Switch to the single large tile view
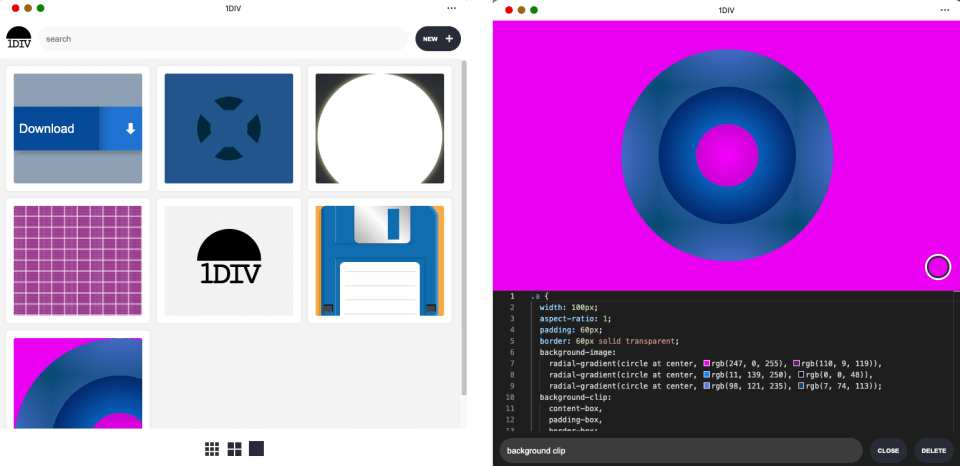Viewport: 960px width, 466px height. pos(257,449)
